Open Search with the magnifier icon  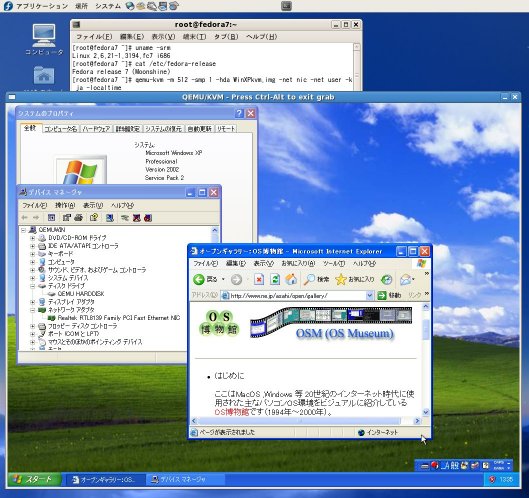[309, 279]
